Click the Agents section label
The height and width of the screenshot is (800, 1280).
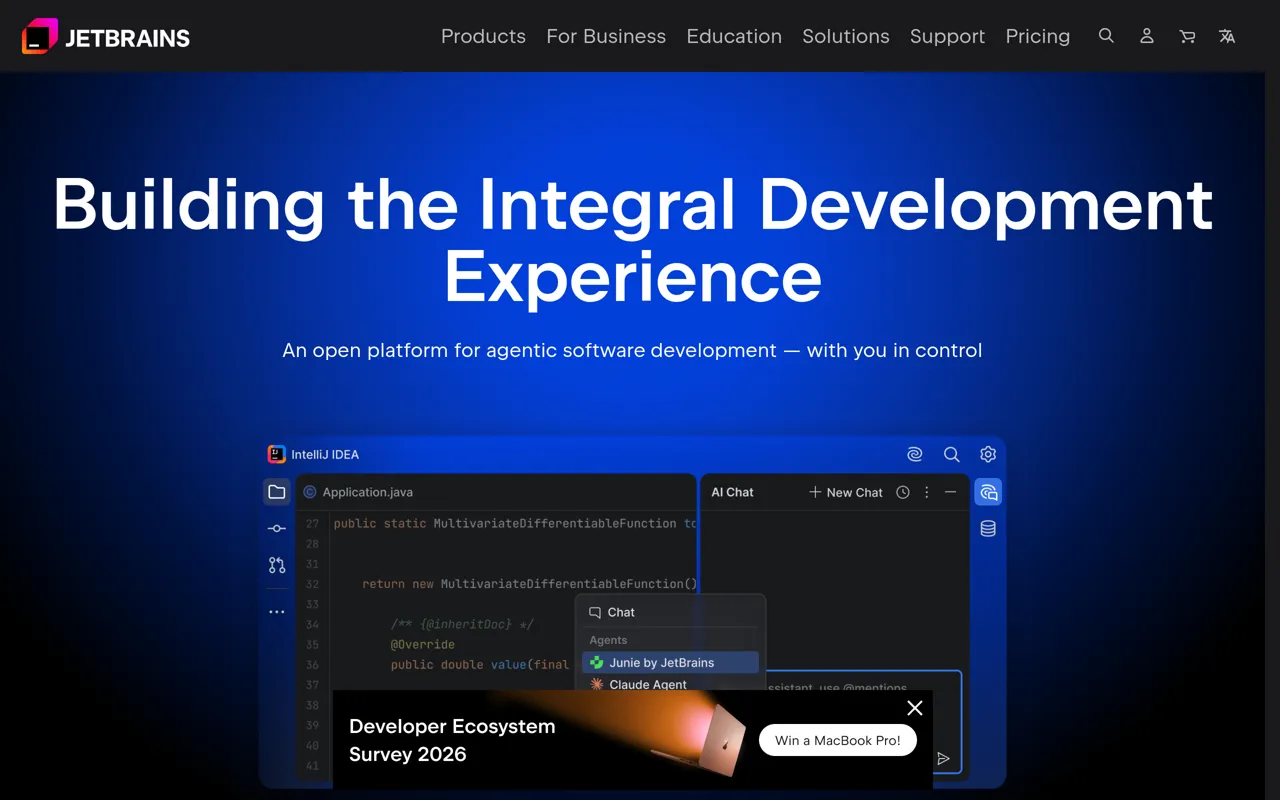pos(608,640)
